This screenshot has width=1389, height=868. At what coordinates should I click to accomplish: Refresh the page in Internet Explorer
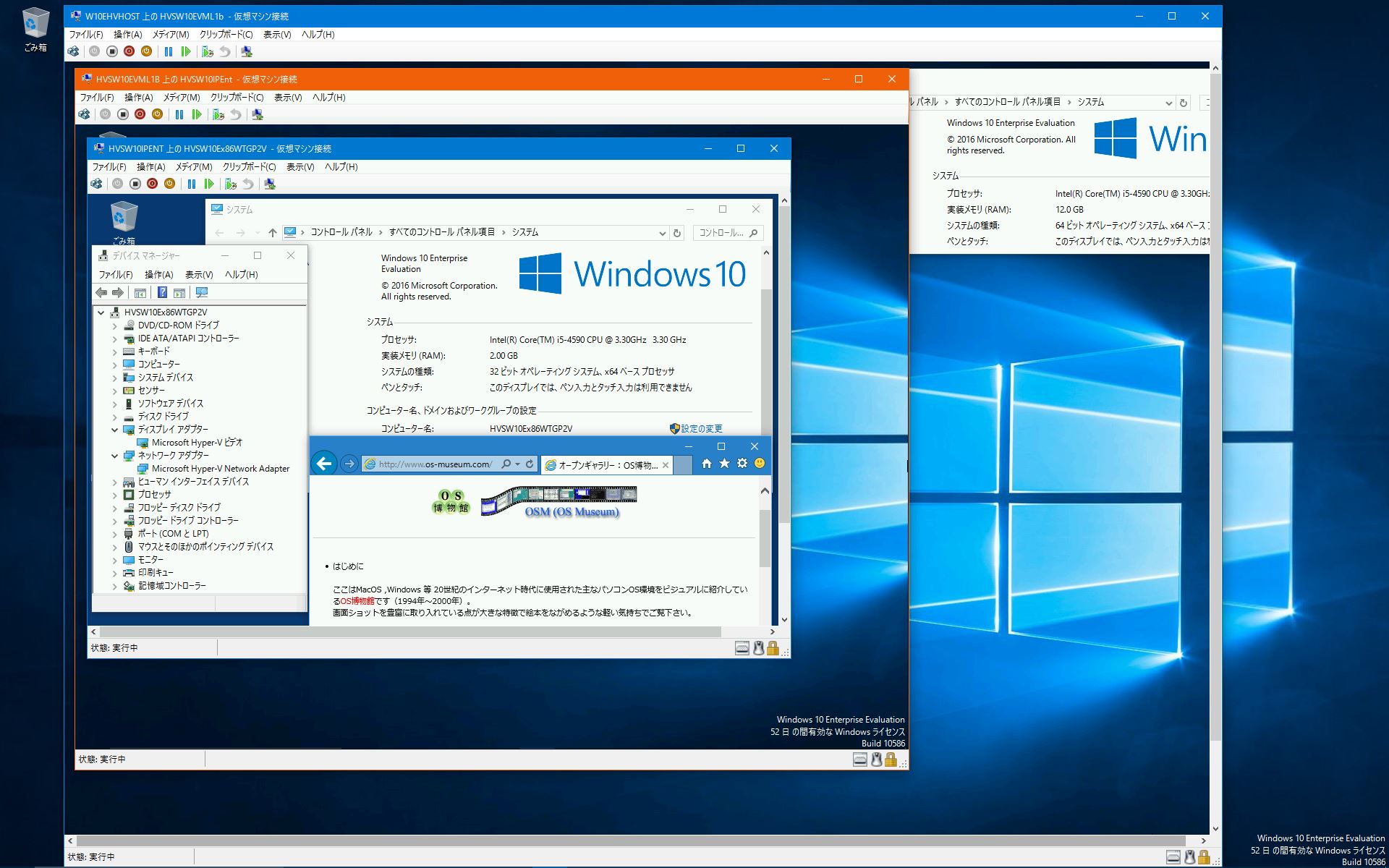[530, 464]
